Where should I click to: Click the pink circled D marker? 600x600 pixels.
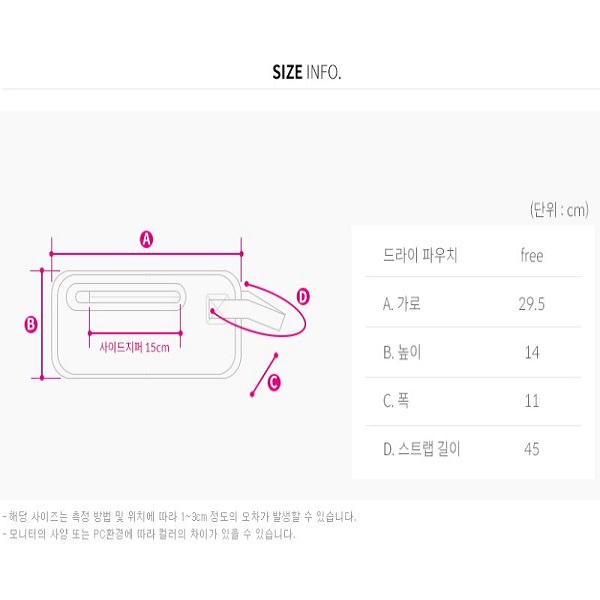coord(303,297)
